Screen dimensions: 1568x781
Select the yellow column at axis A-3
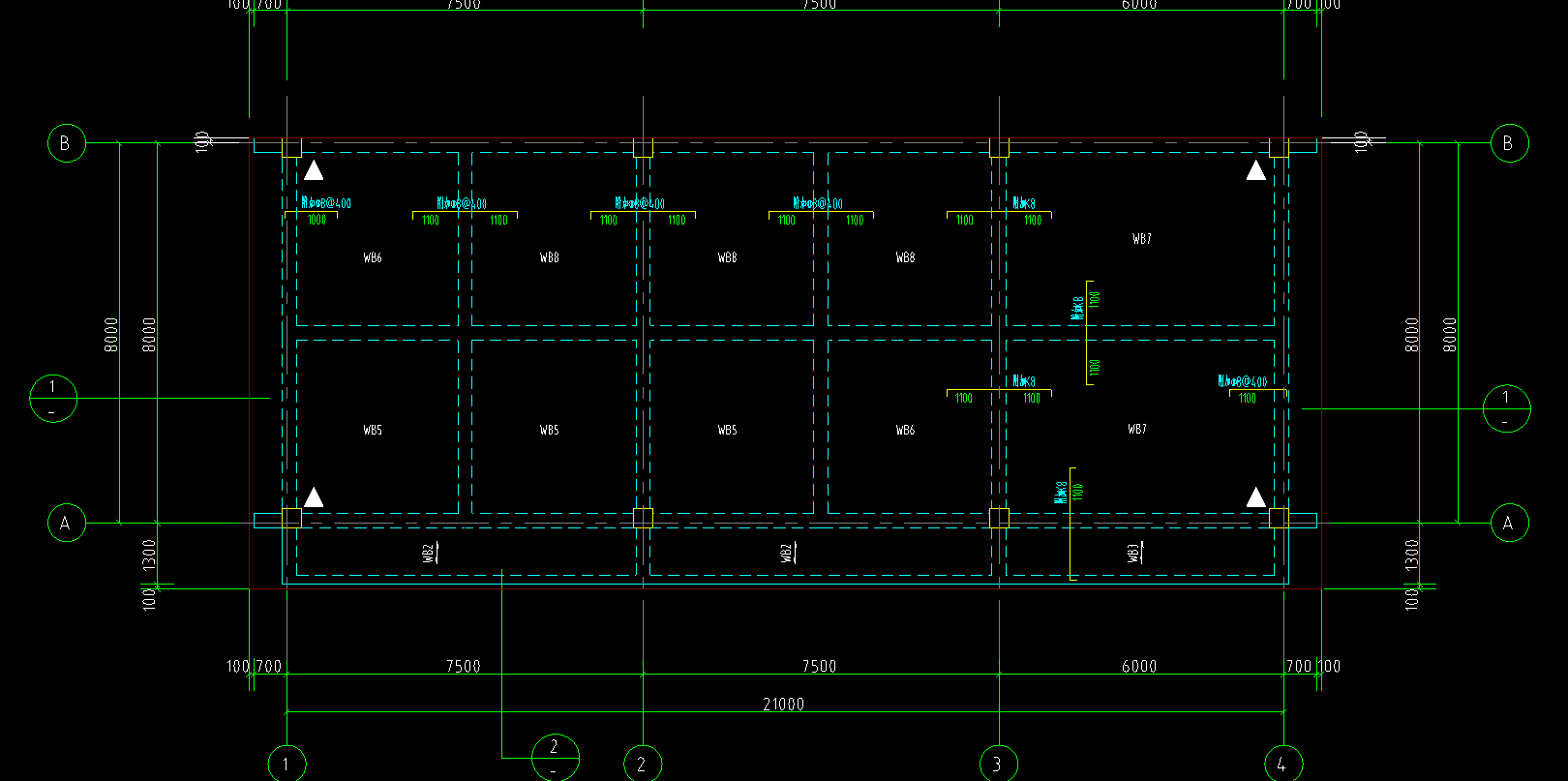[999, 518]
